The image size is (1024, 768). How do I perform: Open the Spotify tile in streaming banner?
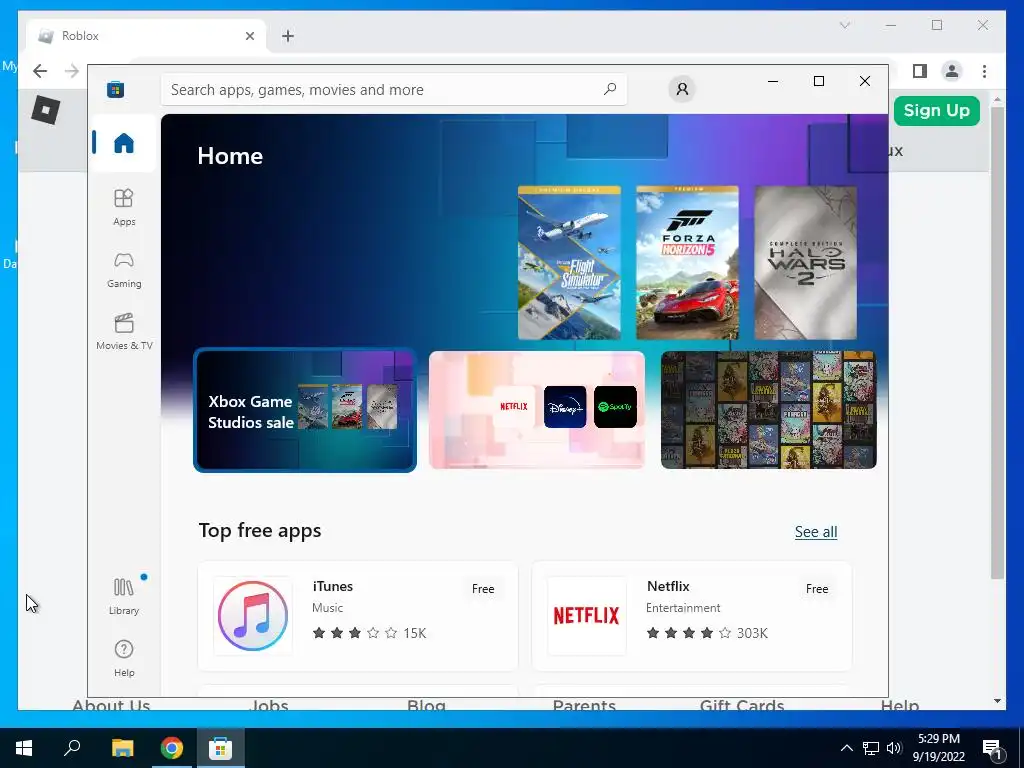(615, 406)
